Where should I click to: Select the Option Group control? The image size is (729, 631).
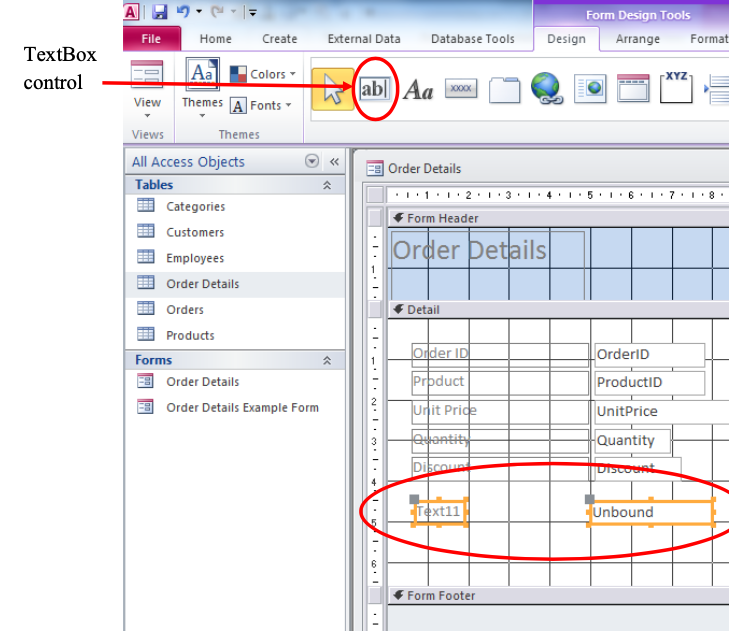[x=677, y=89]
